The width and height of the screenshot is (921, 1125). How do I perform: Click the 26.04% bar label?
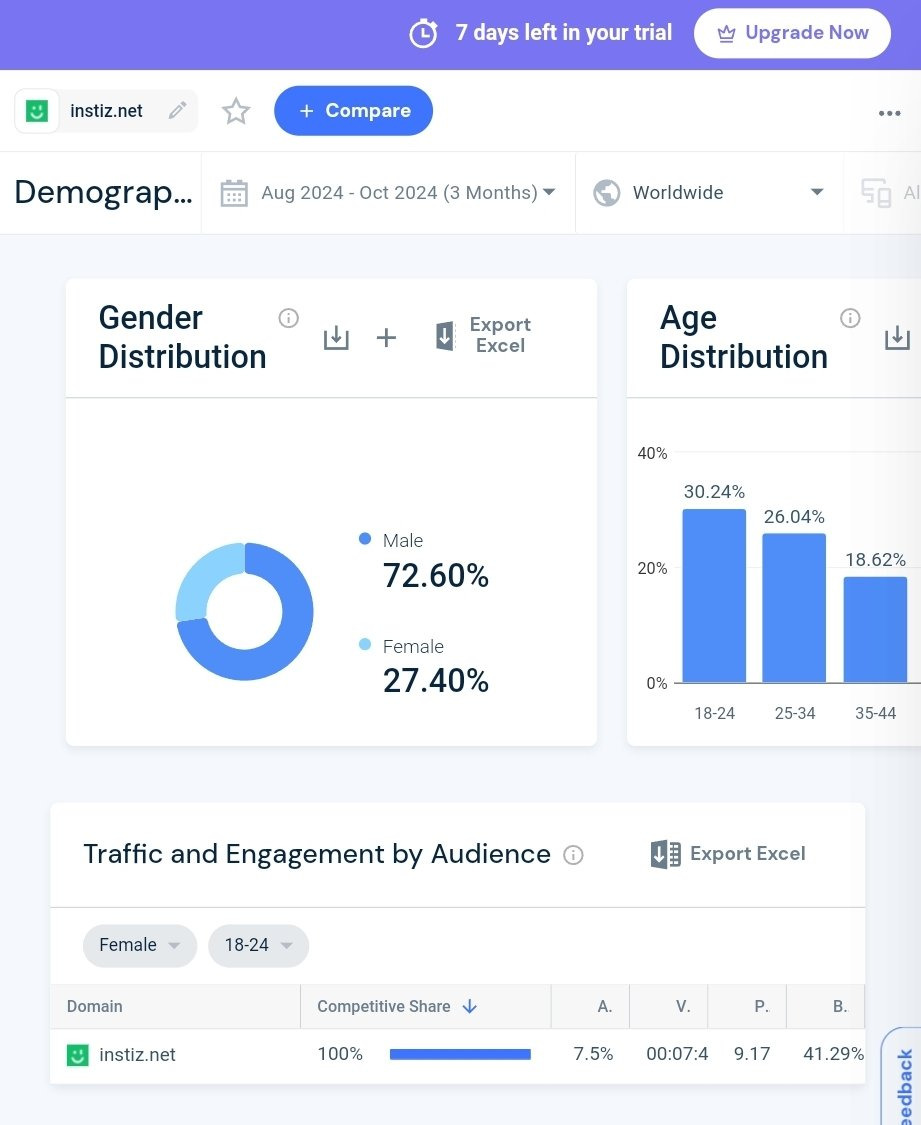coord(794,517)
